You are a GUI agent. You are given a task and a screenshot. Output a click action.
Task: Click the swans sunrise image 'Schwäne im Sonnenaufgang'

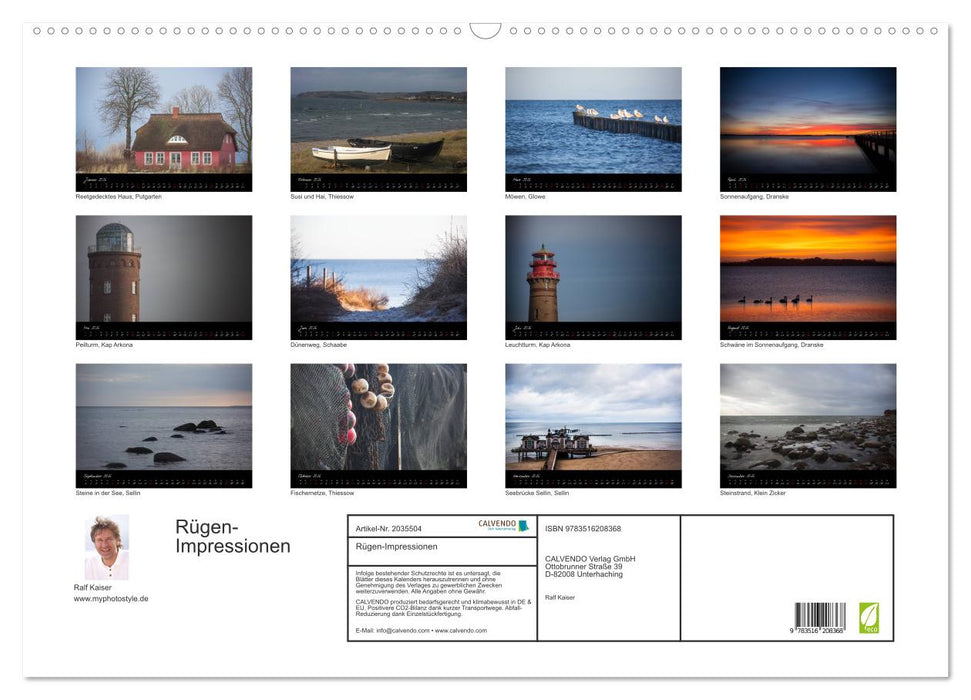click(807, 277)
